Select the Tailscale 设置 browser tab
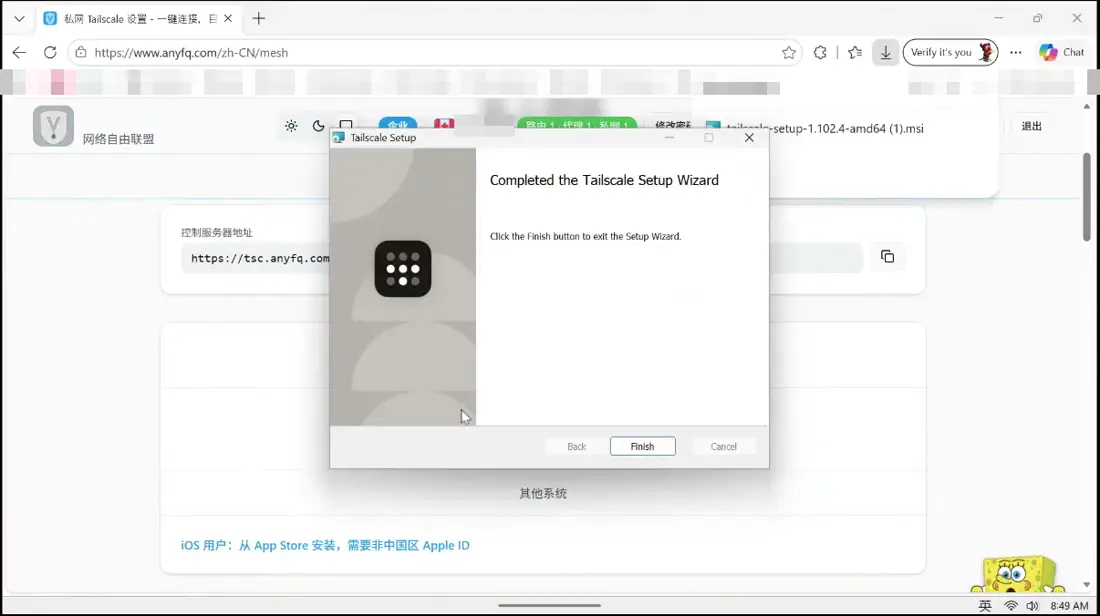The image size is (1100, 616). tap(138, 19)
